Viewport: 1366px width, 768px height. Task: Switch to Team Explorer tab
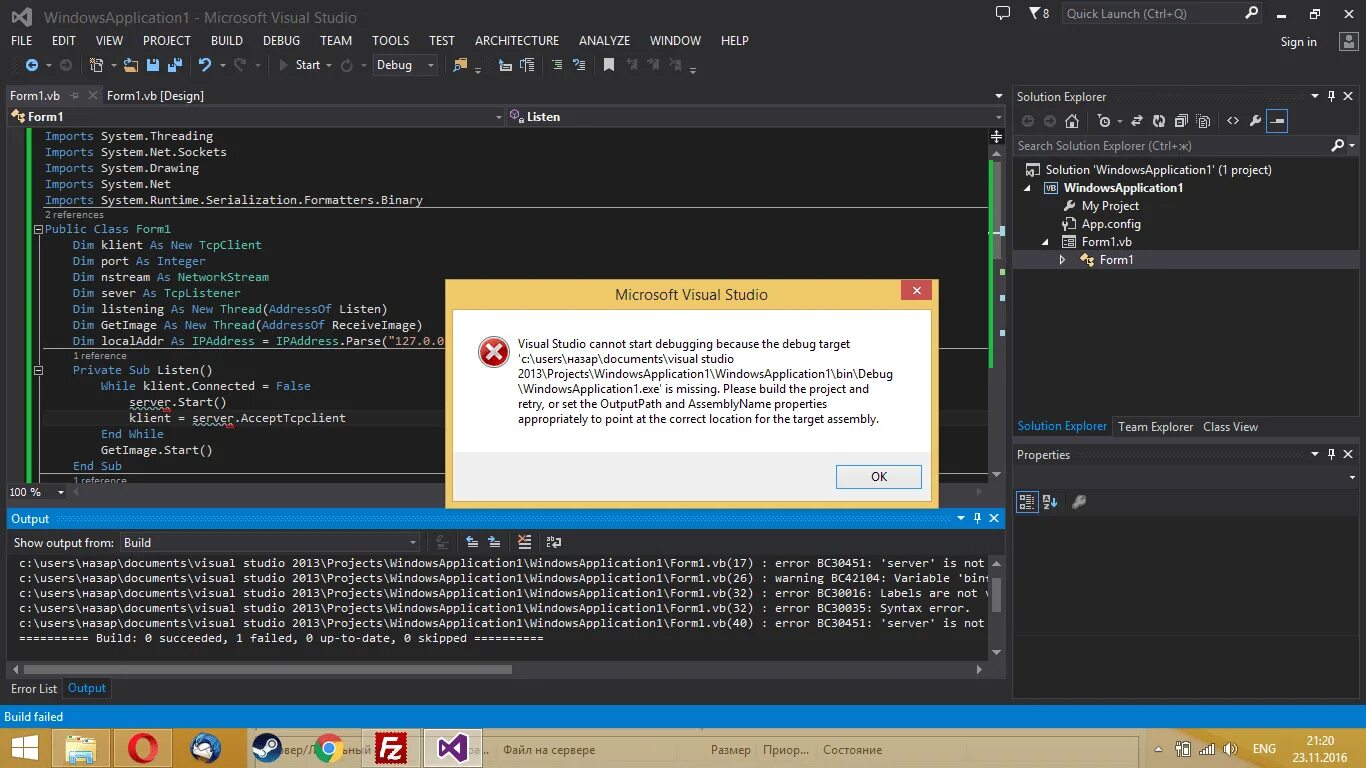pos(1155,427)
